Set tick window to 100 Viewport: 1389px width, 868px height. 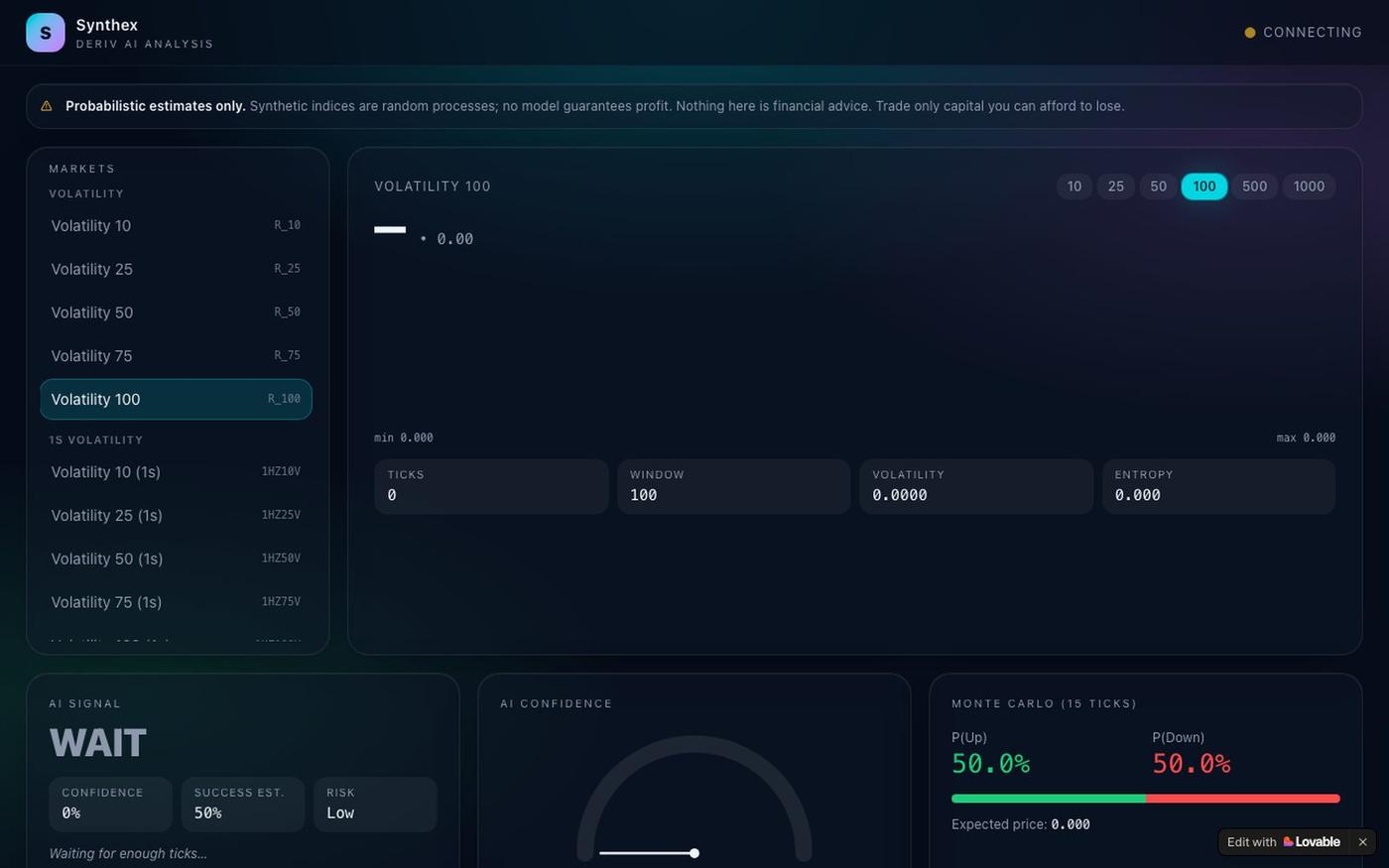1204,186
